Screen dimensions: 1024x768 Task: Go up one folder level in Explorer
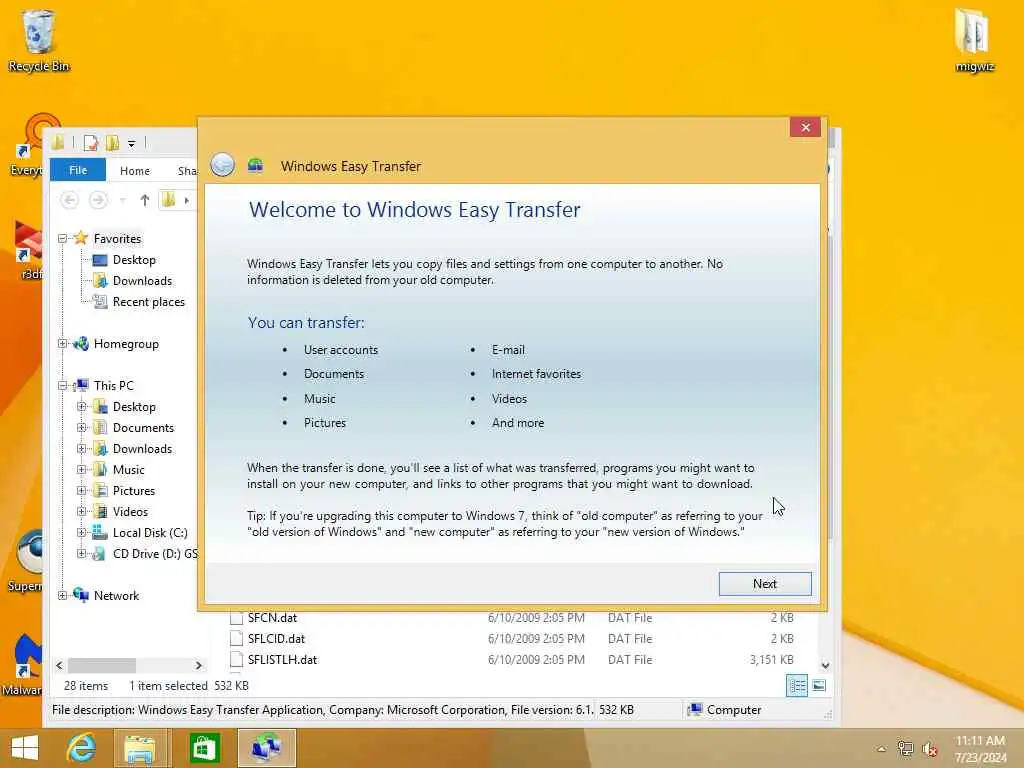pos(144,200)
